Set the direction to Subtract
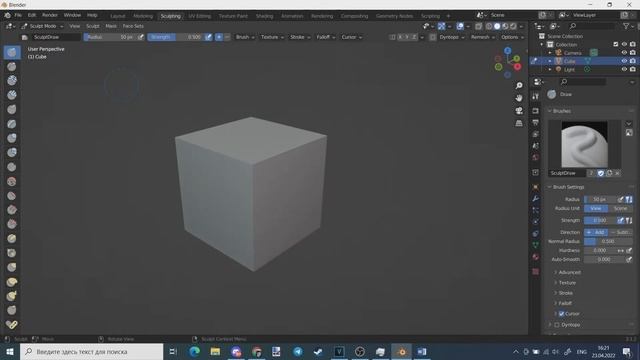The image size is (640, 360). 620,232
